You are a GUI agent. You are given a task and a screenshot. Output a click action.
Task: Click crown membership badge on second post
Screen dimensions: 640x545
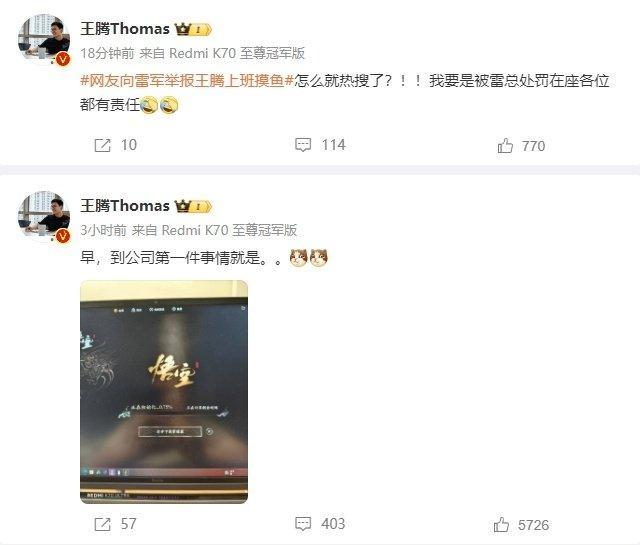(x=193, y=206)
